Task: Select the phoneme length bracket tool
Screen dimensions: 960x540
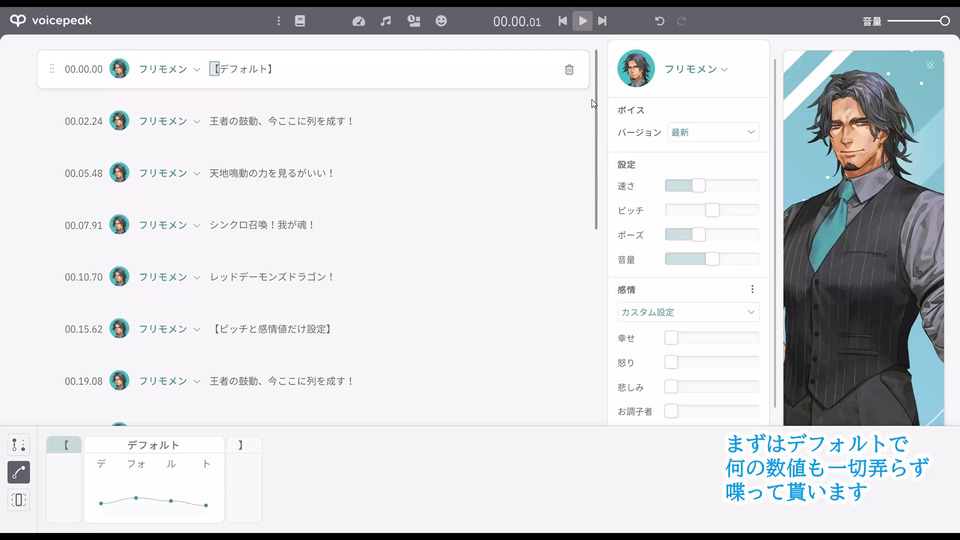Action: (19, 500)
